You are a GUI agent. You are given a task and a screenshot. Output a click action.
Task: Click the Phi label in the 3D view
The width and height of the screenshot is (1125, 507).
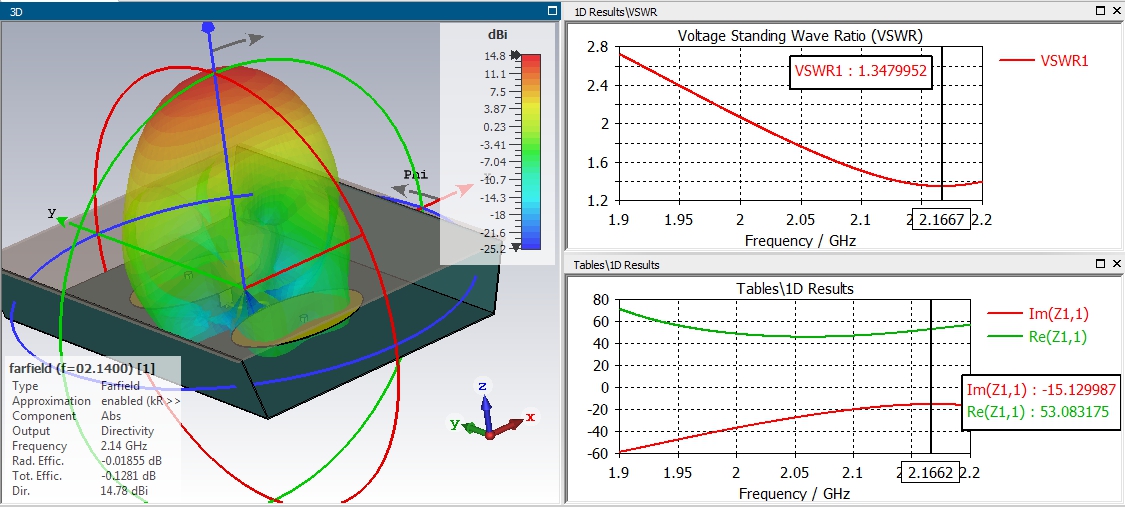point(415,174)
